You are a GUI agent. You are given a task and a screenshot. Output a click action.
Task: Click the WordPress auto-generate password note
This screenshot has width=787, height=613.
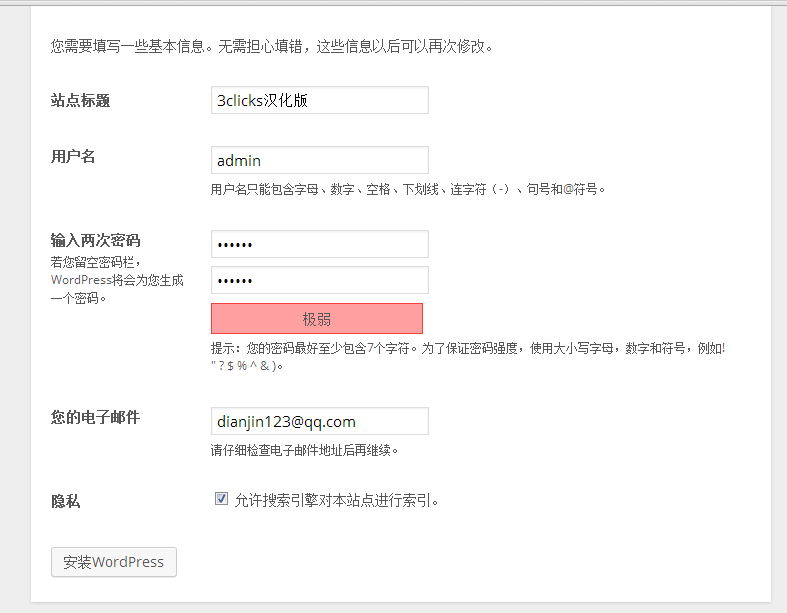click(117, 280)
